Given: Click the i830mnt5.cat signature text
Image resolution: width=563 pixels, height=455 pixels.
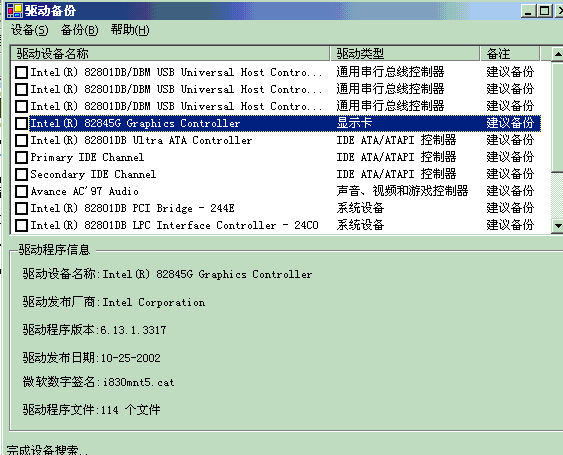Looking at the screenshot, I should coord(139,382).
